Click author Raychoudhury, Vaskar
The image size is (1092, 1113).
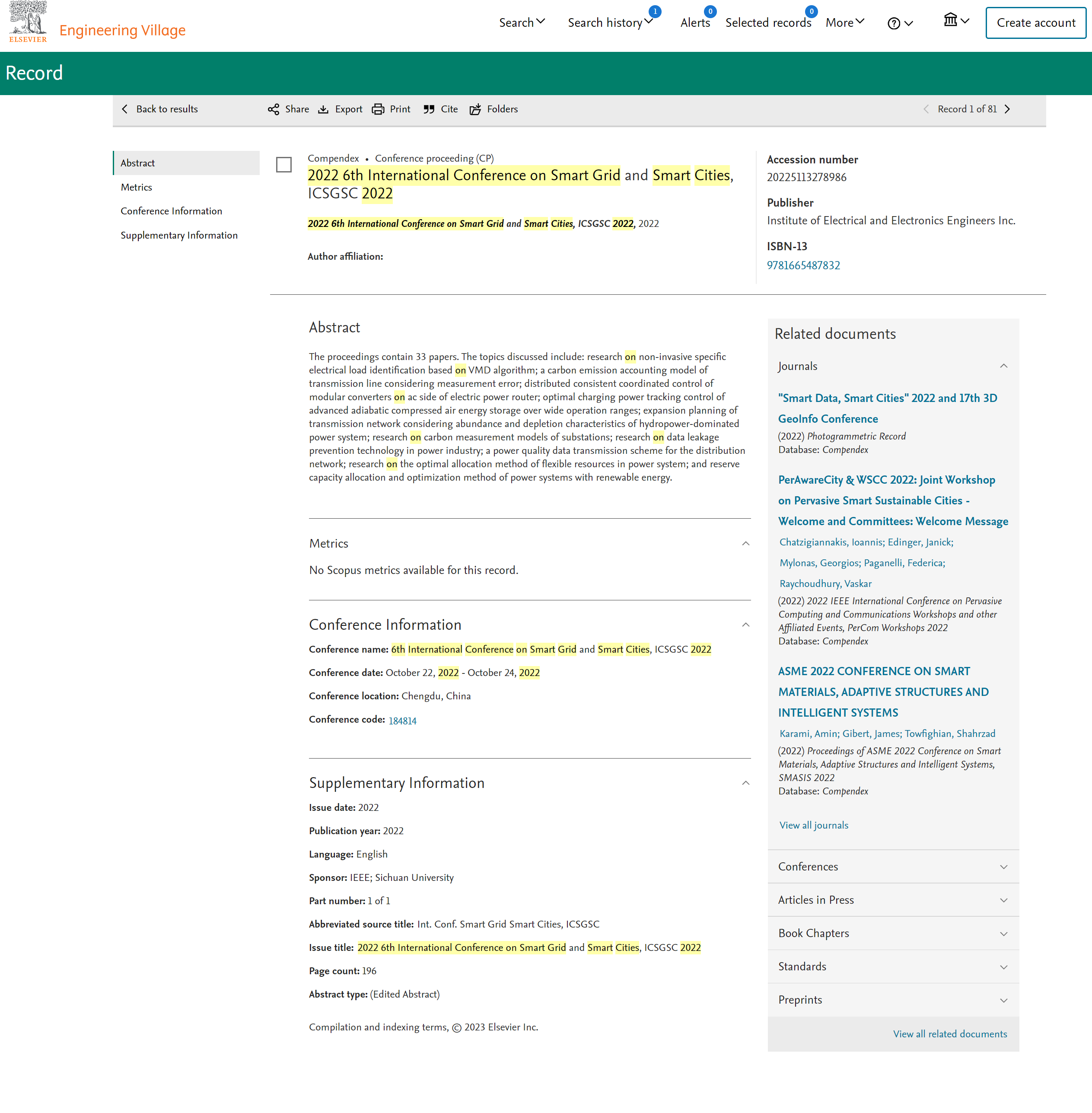click(825, 584)
